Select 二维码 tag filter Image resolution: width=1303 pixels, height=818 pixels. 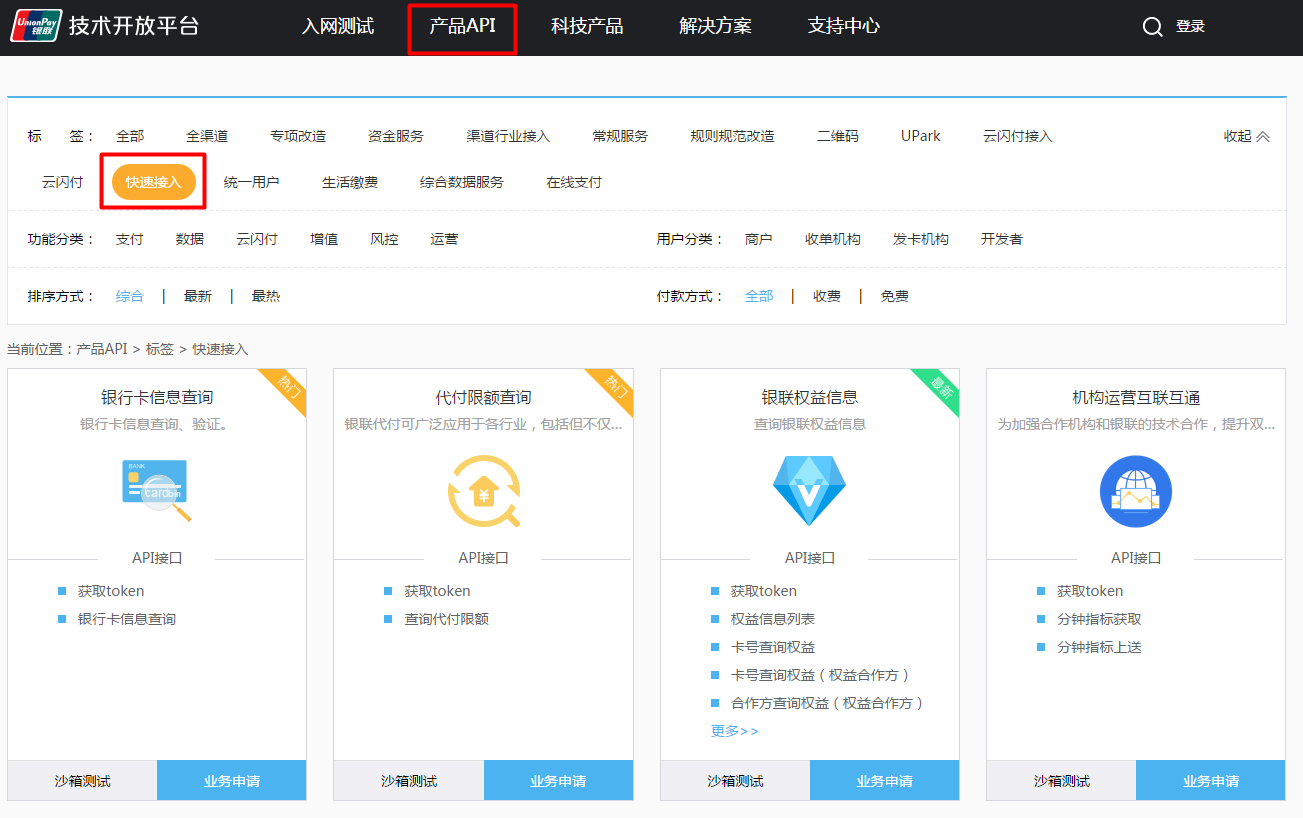(837, 136)
